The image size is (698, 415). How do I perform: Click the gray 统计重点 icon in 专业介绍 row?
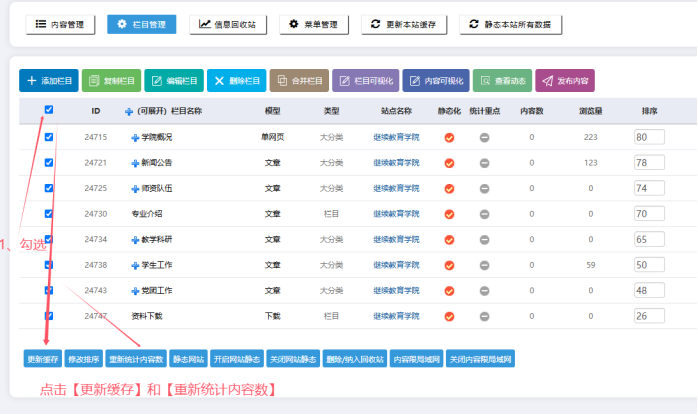tap(484, 213)
